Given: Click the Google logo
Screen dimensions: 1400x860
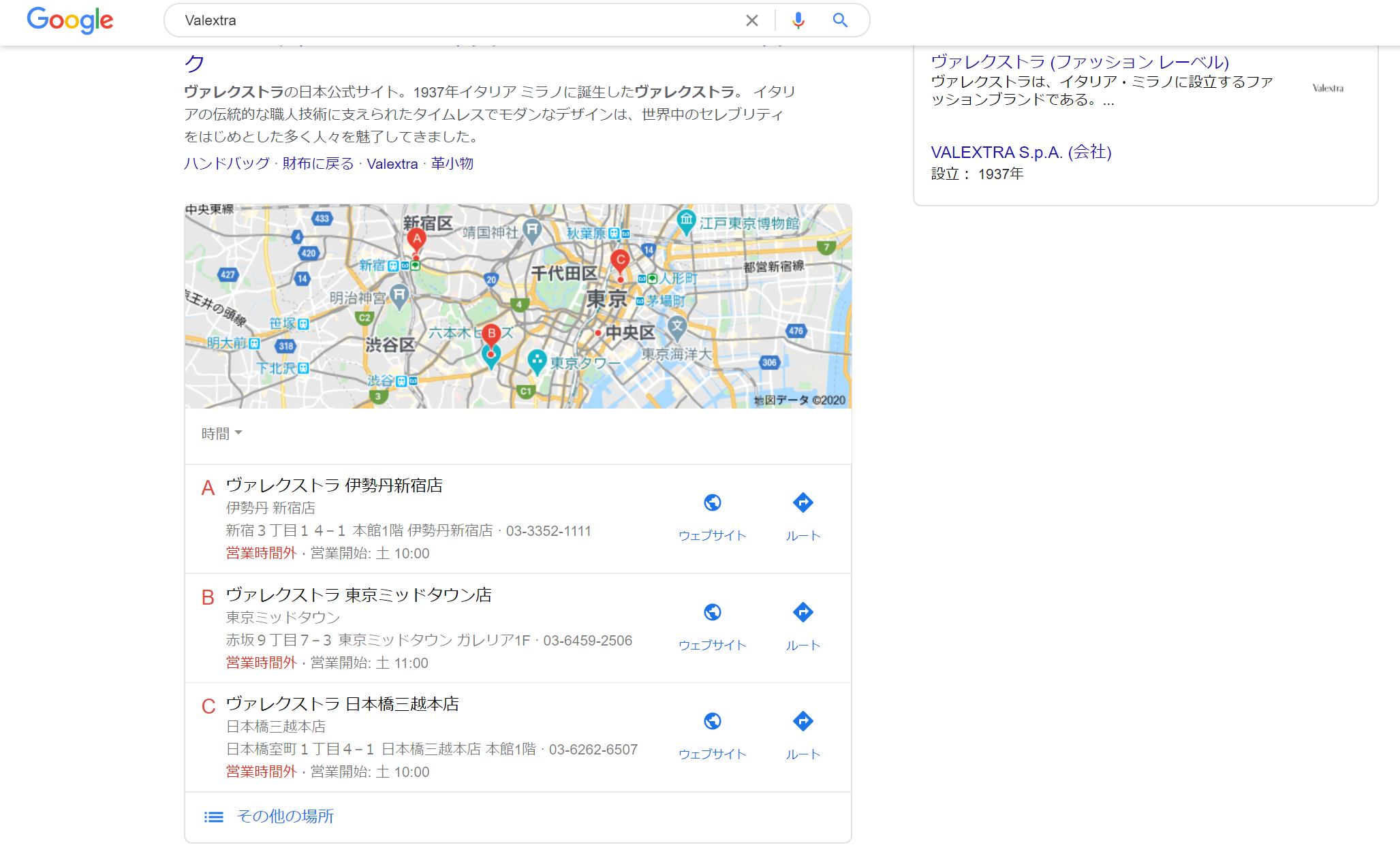Looking at the screenshot, I should (x=70, y=20).
